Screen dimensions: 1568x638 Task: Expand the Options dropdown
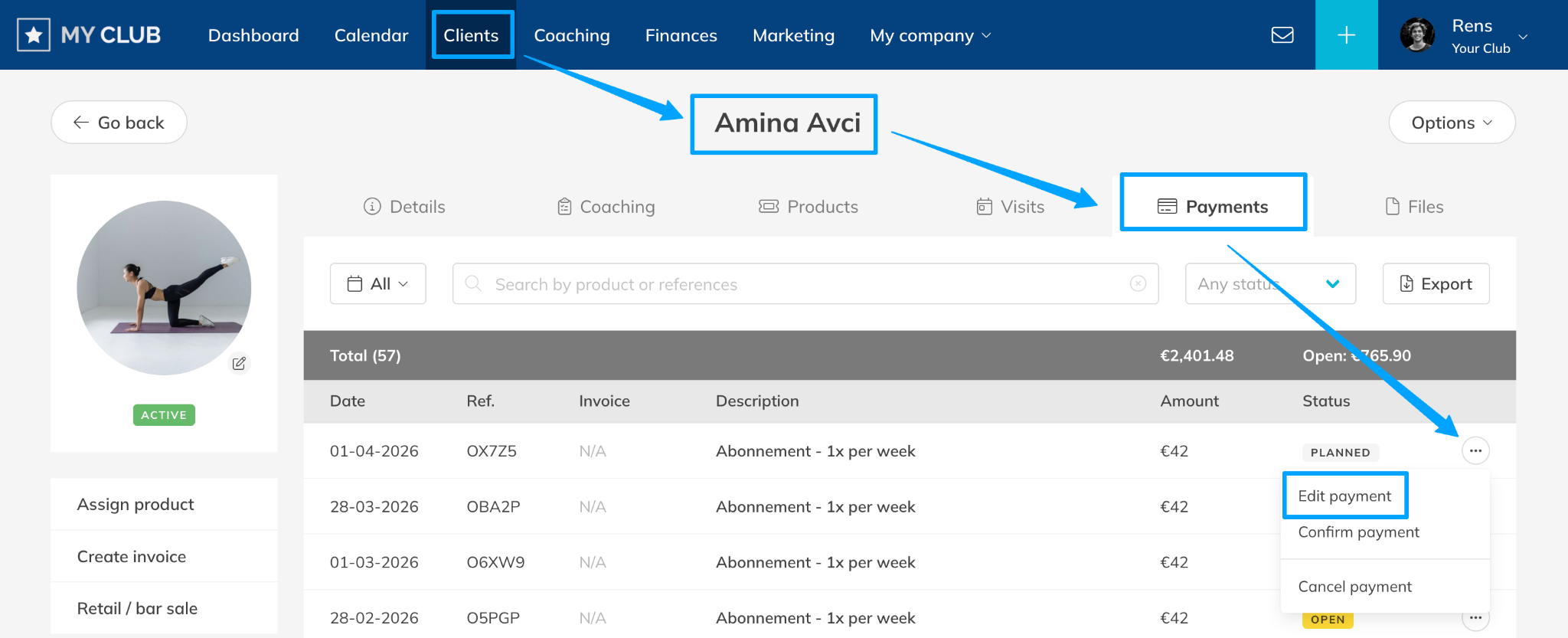(x=1451, y=123)
